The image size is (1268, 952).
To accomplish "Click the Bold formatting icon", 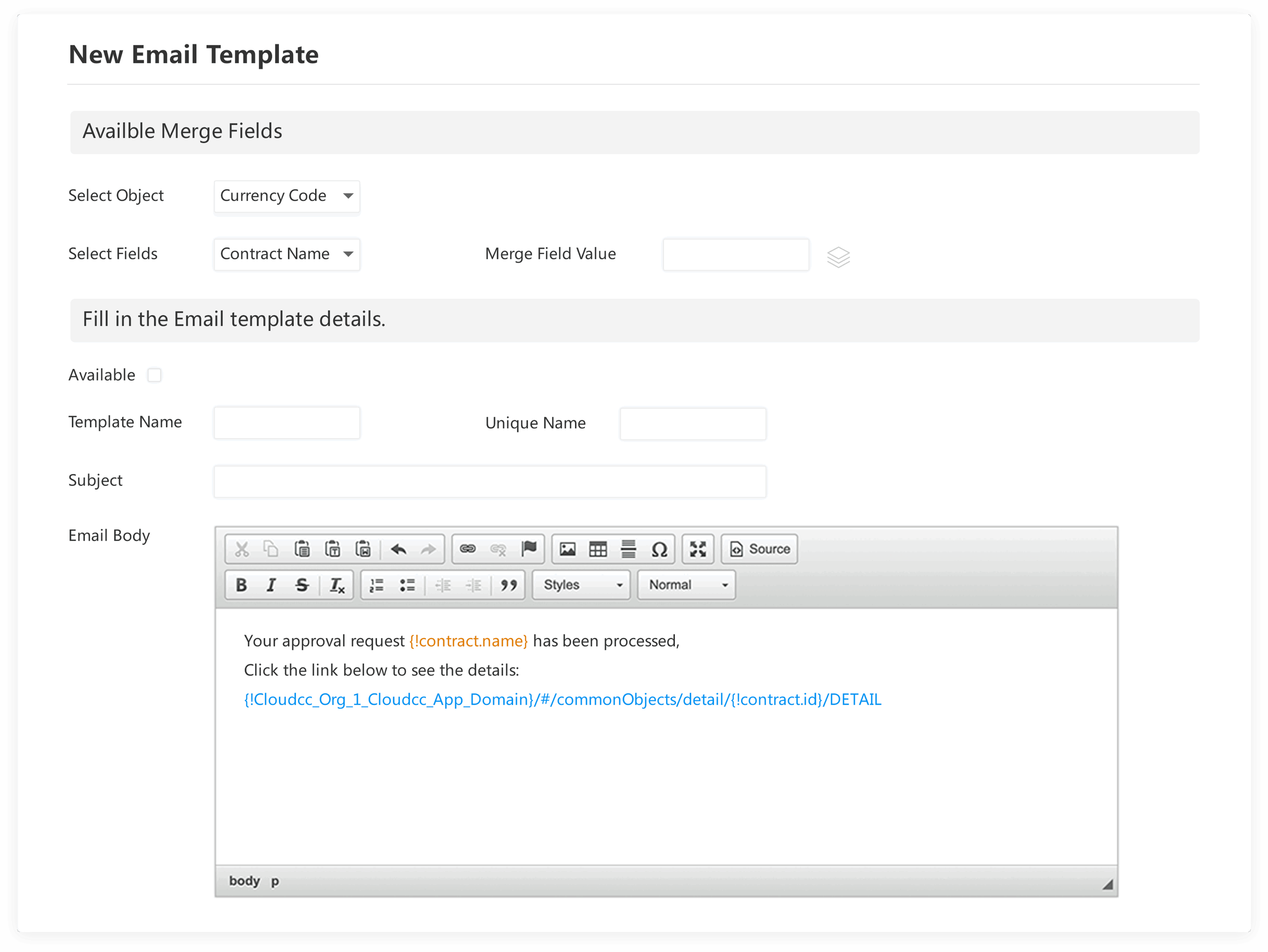I will (x=241, y=585).
